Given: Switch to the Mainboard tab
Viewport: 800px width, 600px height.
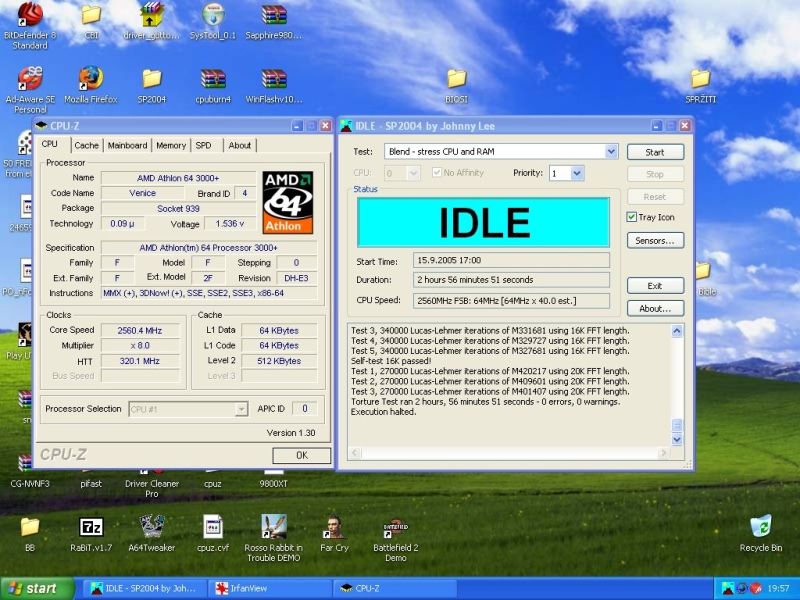Looking at the screenshot, I should pyautogui.click(x=127, y=145).
